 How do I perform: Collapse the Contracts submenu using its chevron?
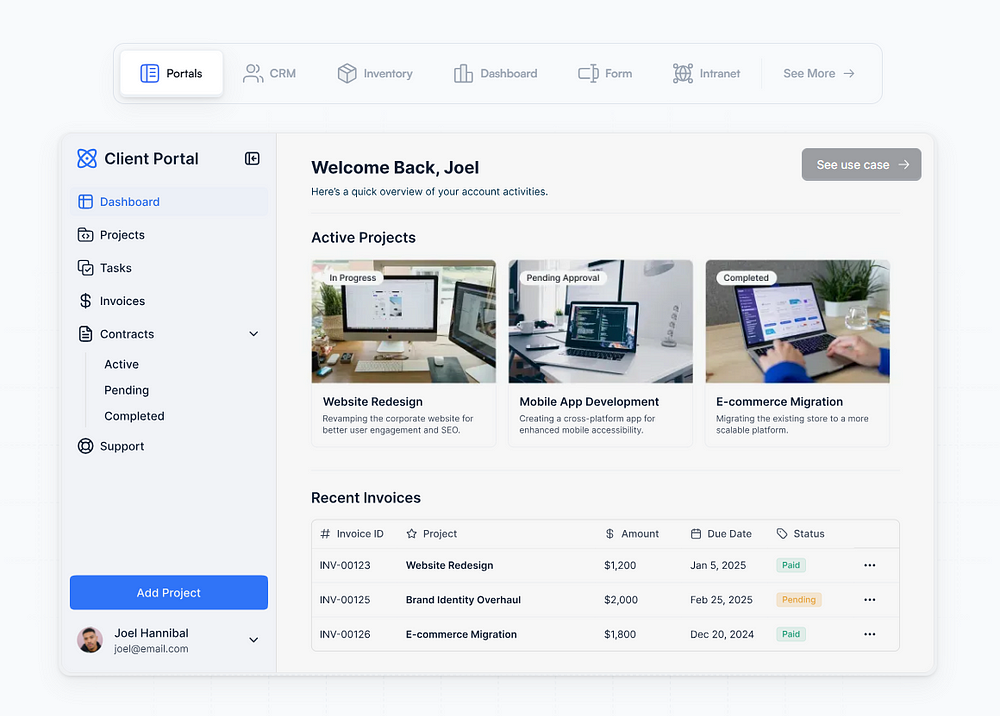[x=253, y=334]
